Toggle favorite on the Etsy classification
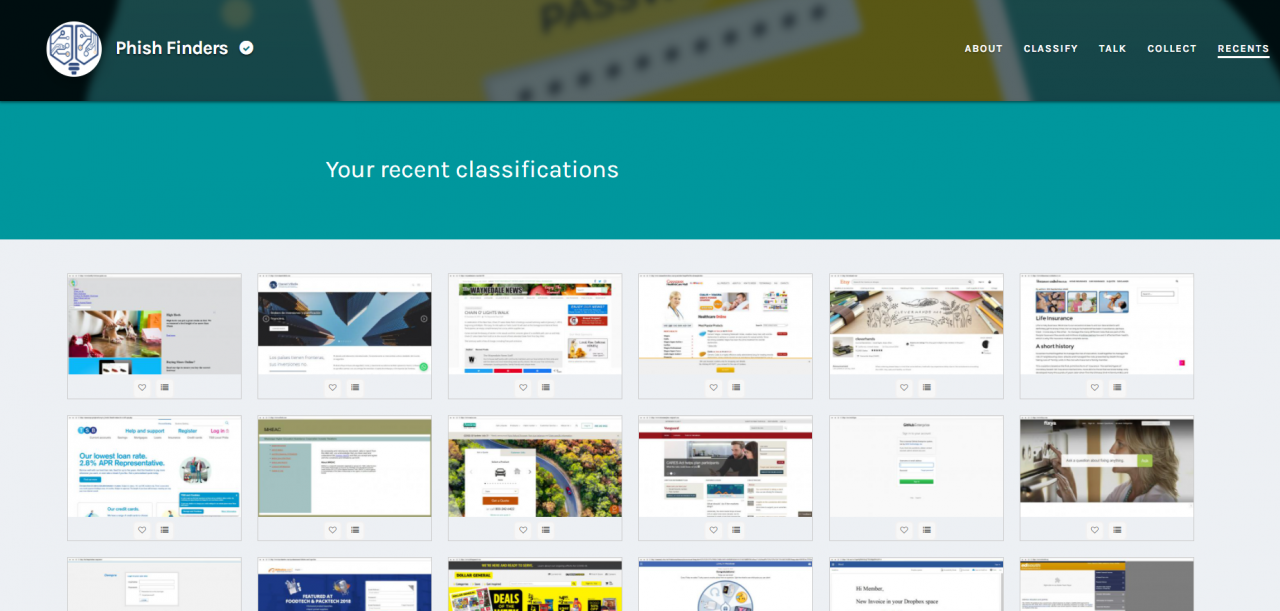Screen dimensions: 1280x611 (x=904, y=388)
